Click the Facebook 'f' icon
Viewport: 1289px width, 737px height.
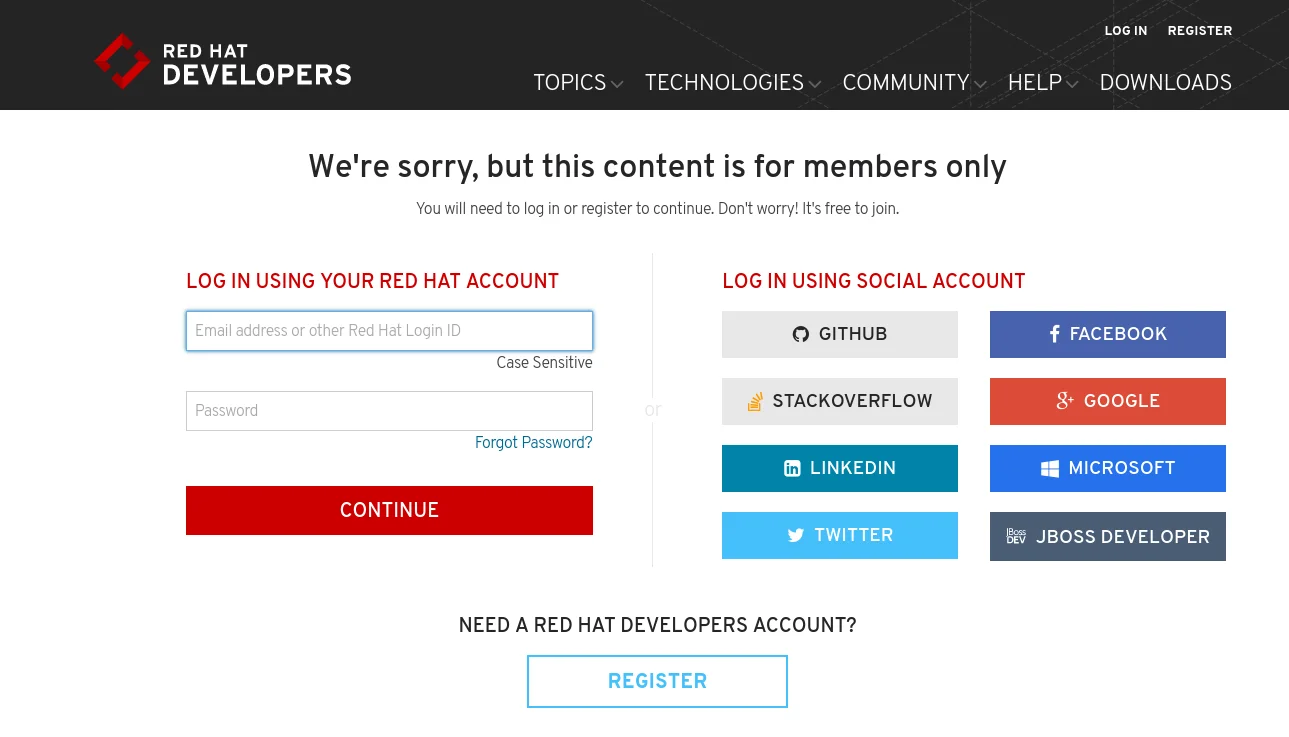[1054, 334]
